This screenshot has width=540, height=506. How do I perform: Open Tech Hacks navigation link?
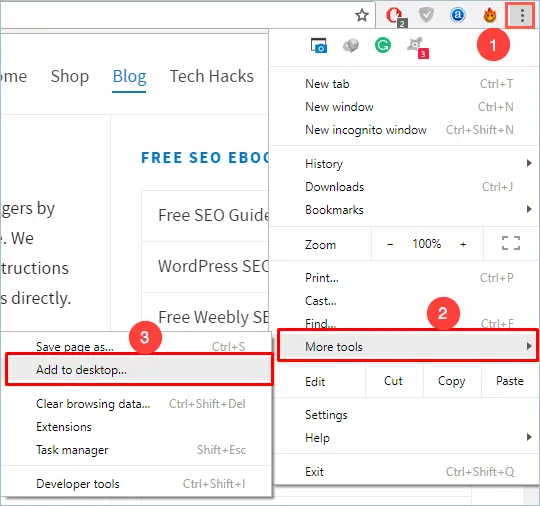[x=212, y=76]
